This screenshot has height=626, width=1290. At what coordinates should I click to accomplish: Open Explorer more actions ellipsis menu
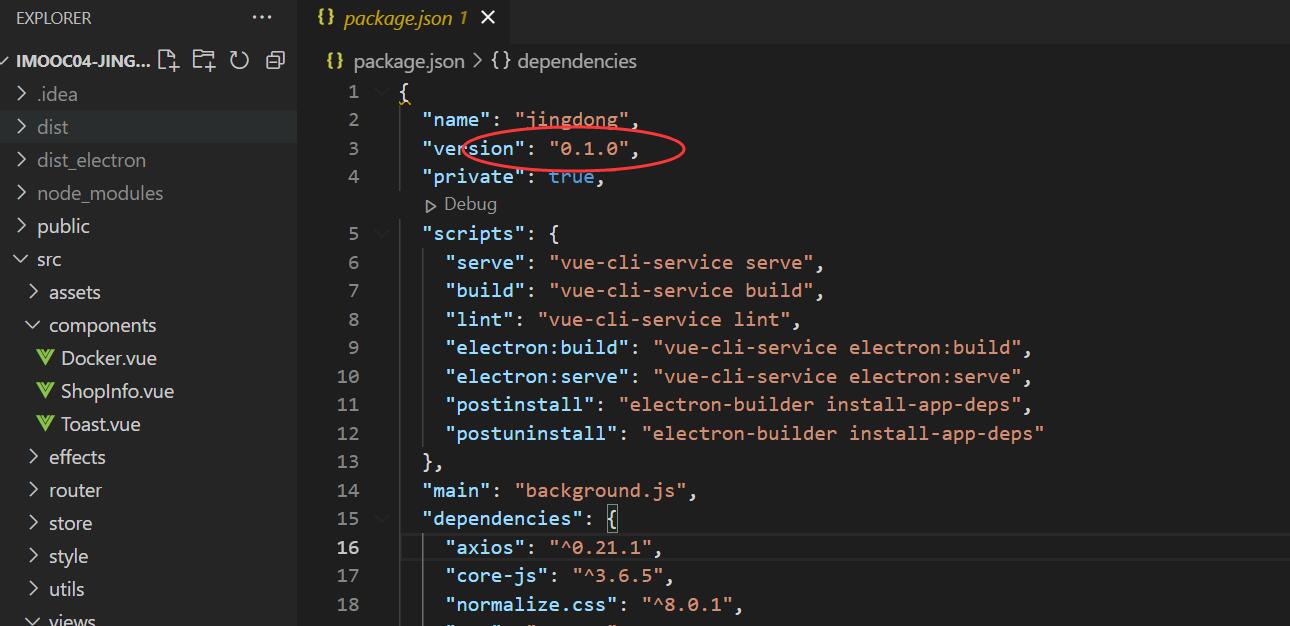coord(262,18)
